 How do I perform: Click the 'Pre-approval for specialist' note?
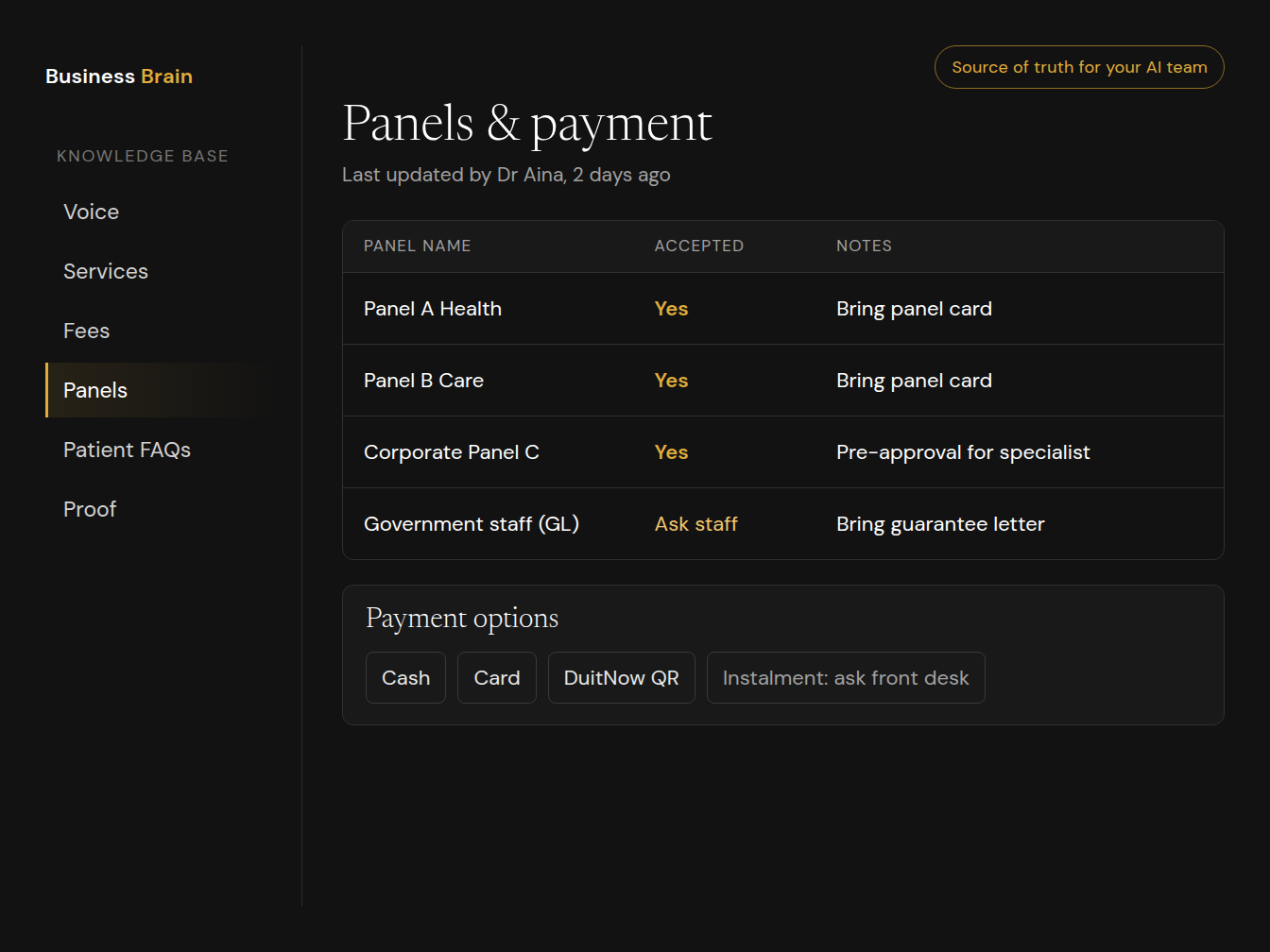click(963, 452)
